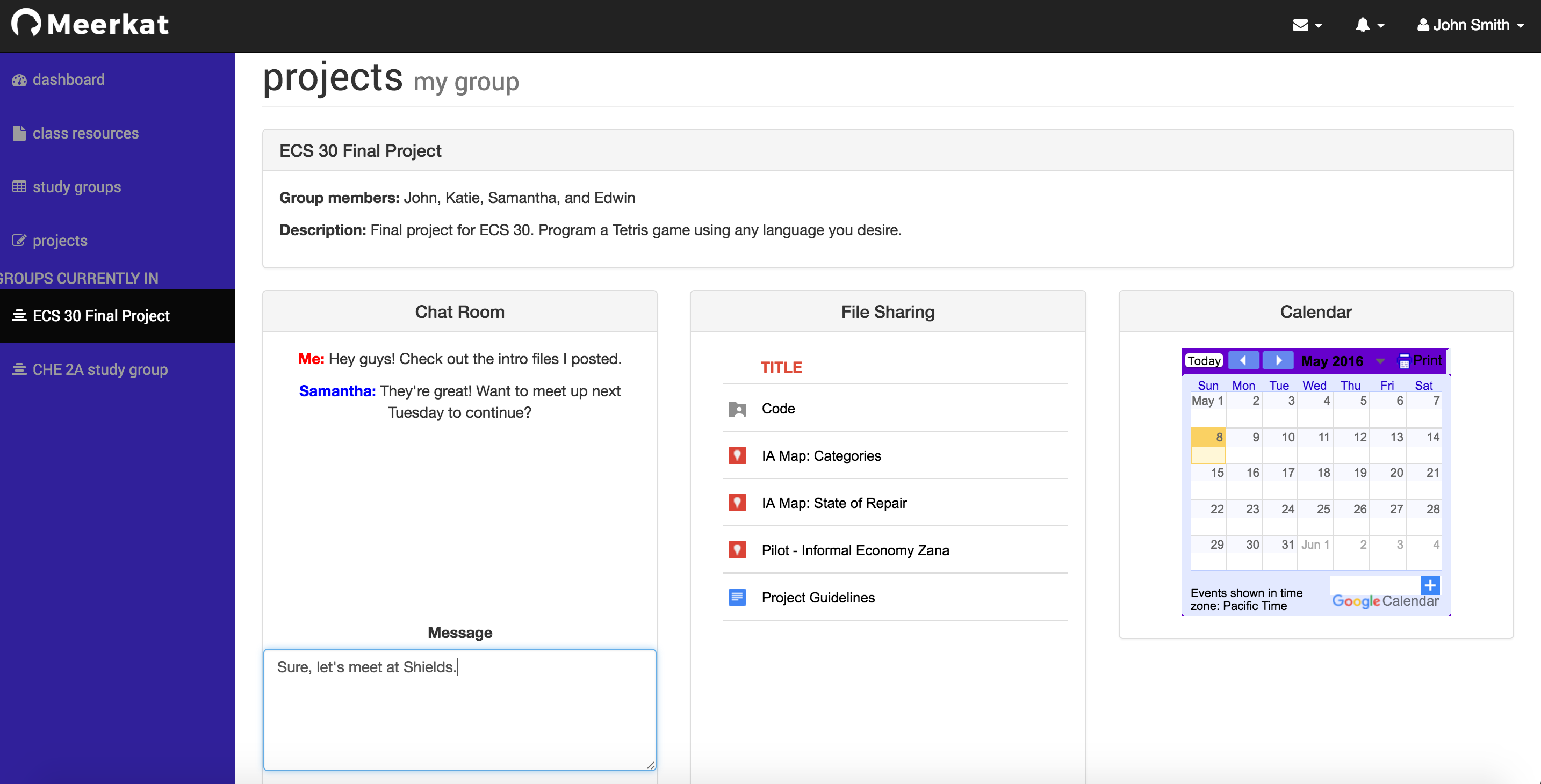Click the Meerkat logo icon
Viewport: 1541px width, 784px height.
click(26, 23)
